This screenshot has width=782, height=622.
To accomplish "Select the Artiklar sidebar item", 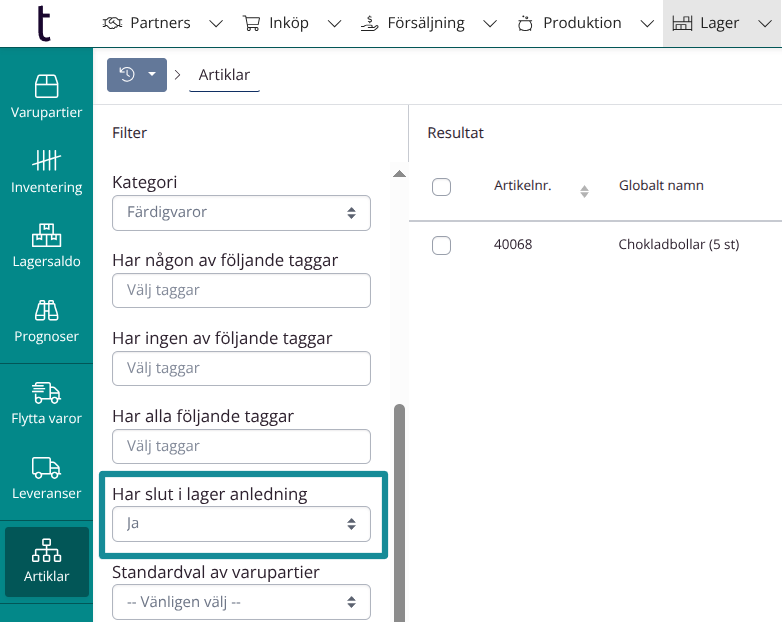I will tap(46, 561).
